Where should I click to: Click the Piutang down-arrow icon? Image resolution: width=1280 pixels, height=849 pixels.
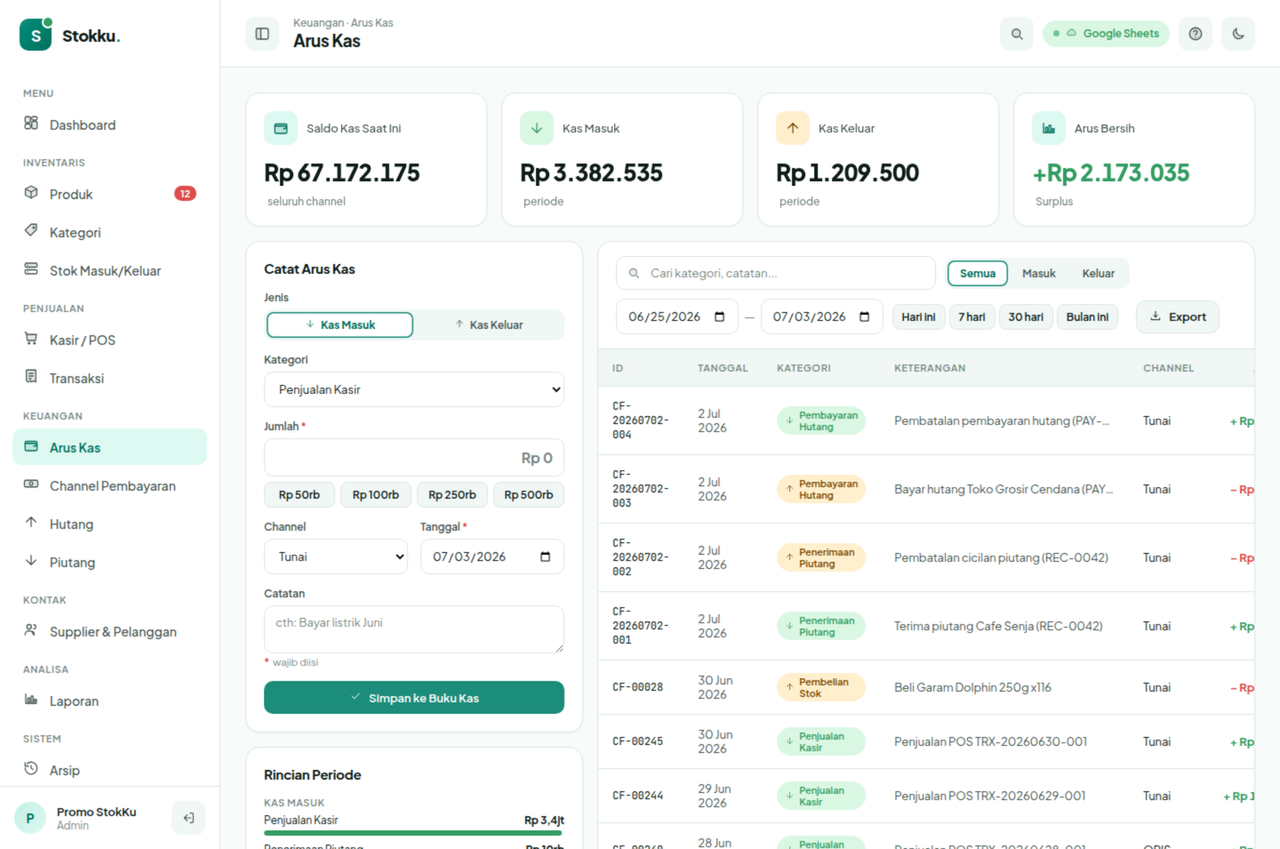[31, 561]
